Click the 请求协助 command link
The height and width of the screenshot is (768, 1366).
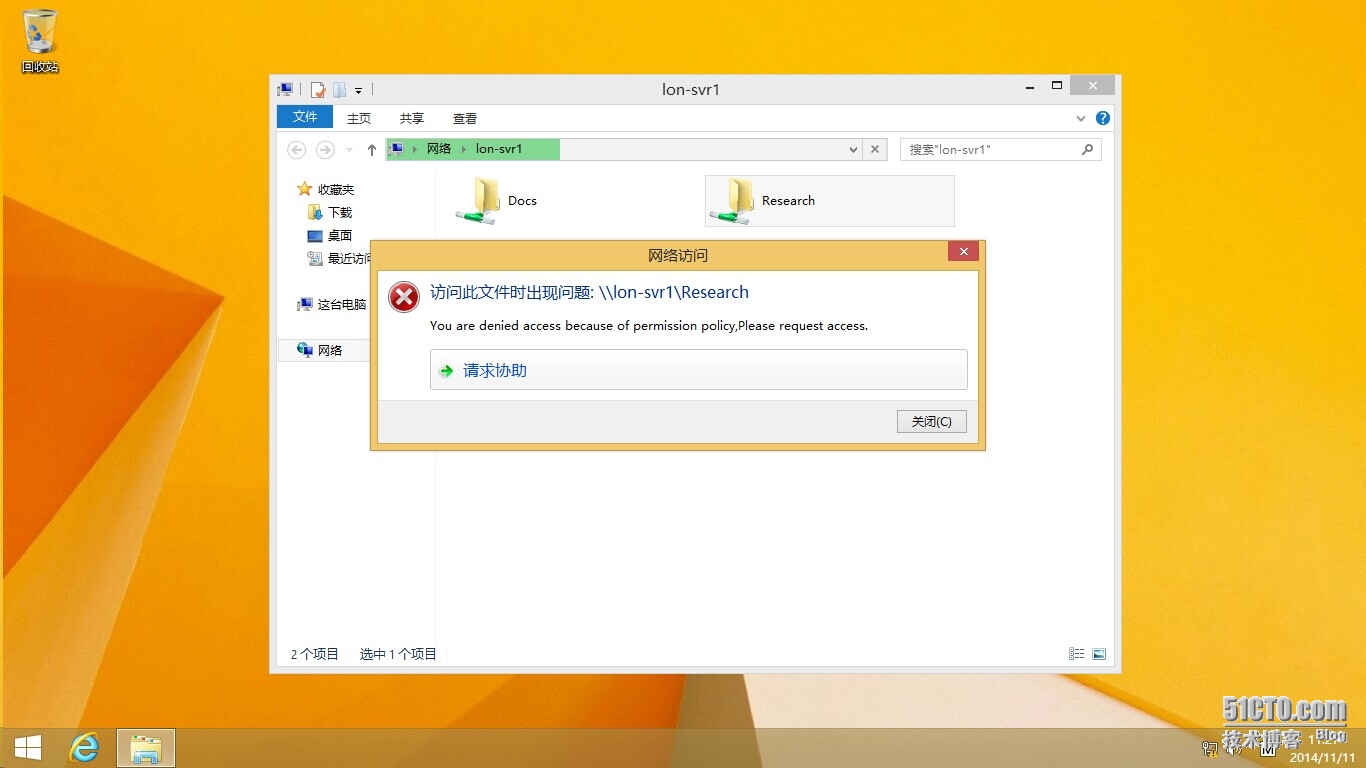698,370
